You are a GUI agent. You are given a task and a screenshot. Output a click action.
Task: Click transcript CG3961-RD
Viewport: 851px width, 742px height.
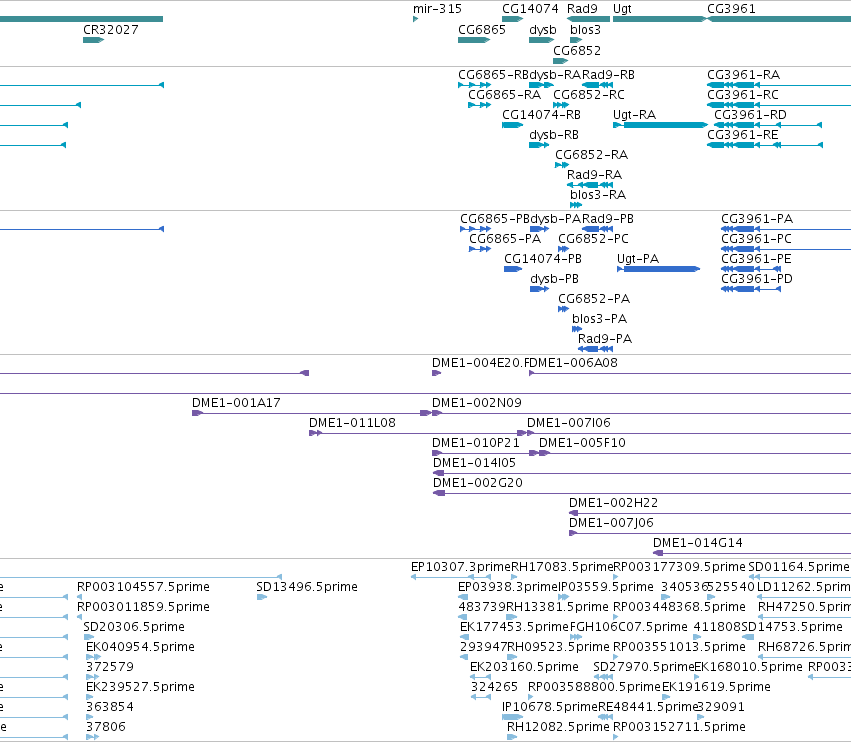tap(750, 115)
